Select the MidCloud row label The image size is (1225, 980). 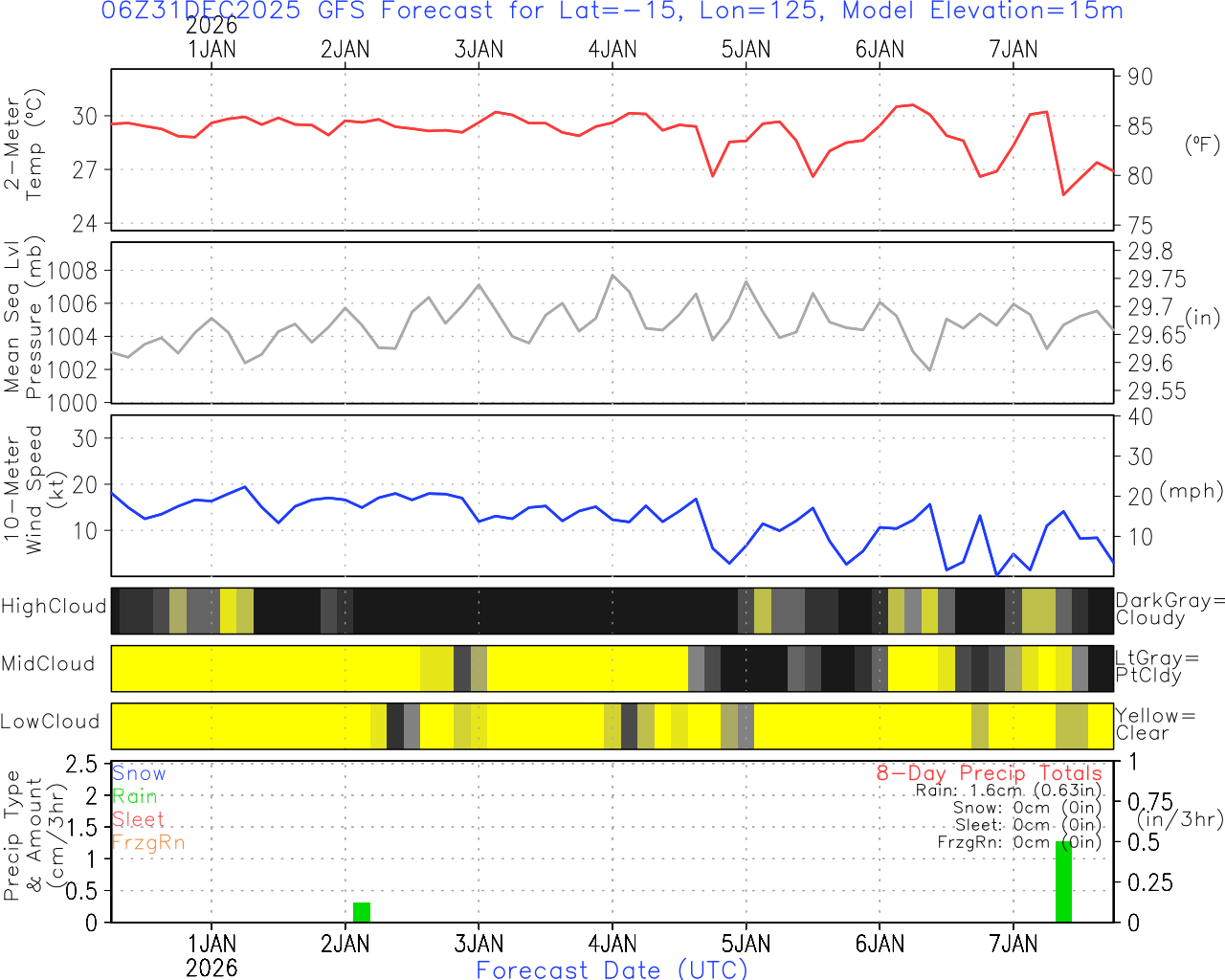point(48,664)
